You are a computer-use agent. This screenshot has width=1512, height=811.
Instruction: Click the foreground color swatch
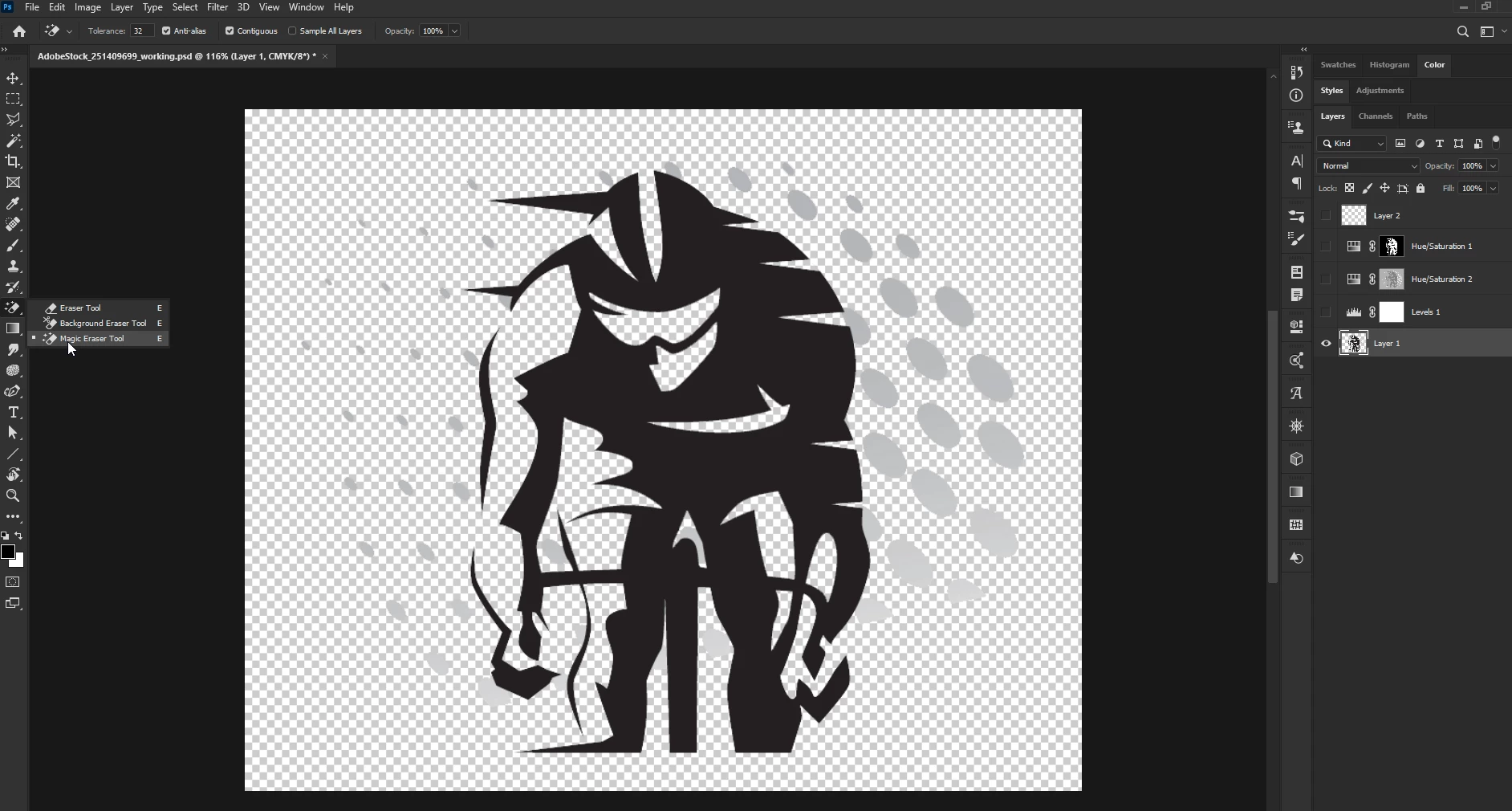click(x=7, y=552)
